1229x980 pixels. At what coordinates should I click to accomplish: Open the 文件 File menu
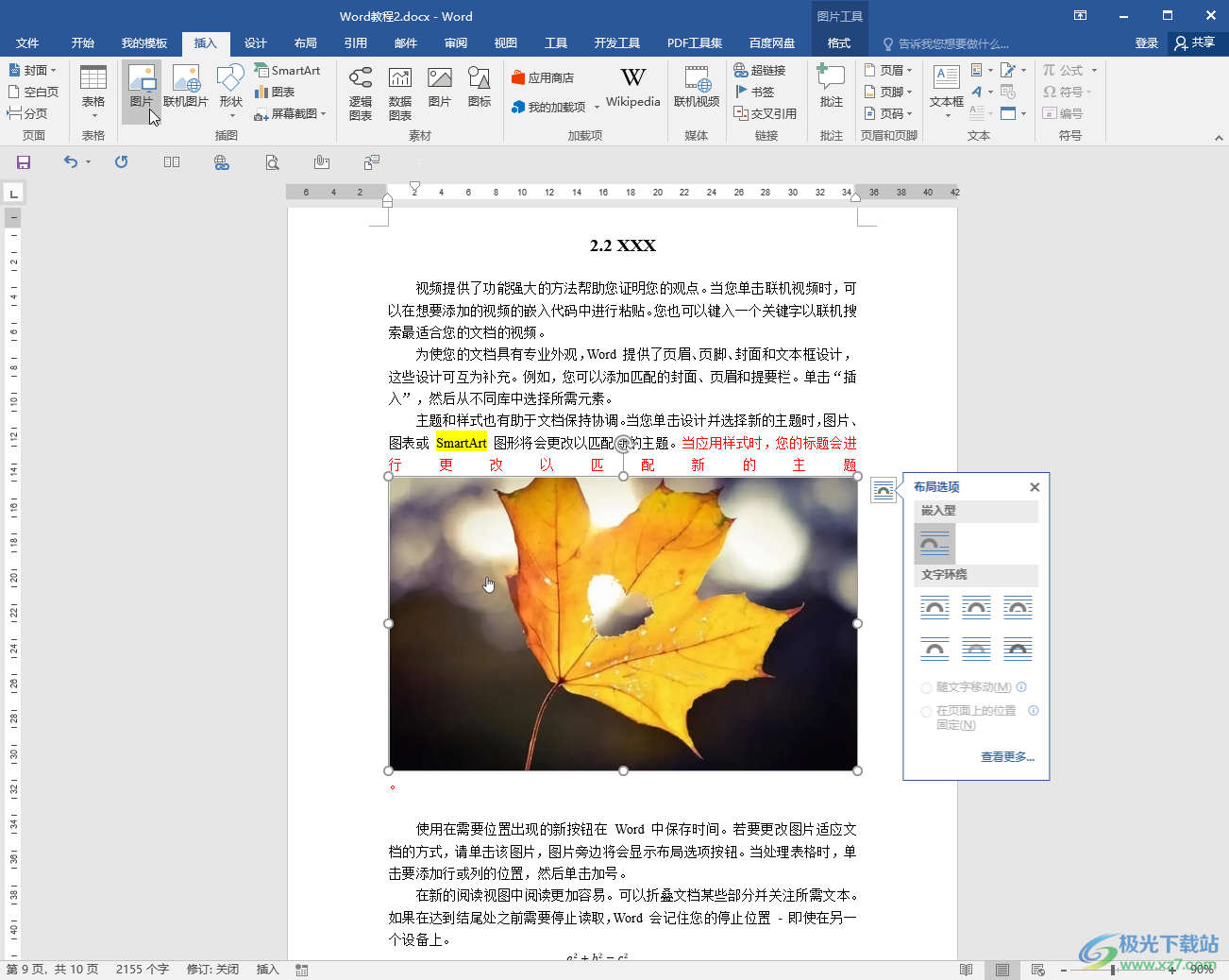[27, 43]
